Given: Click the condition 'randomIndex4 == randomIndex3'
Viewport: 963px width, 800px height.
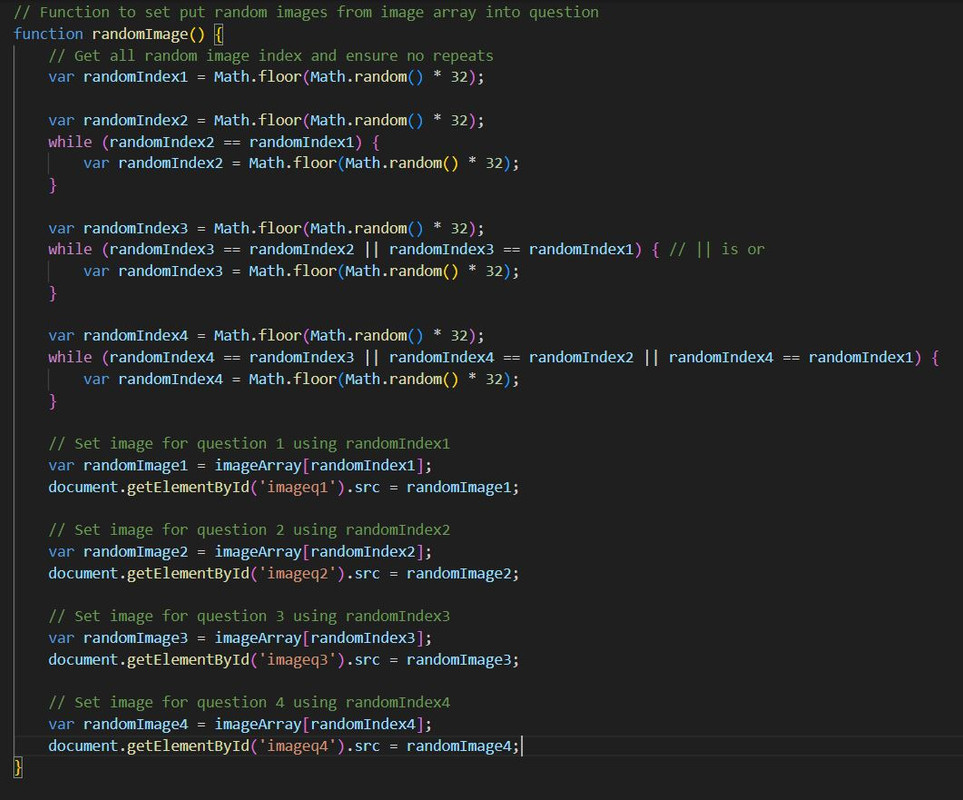Looking at the screenshot, I should click(232, 357).
